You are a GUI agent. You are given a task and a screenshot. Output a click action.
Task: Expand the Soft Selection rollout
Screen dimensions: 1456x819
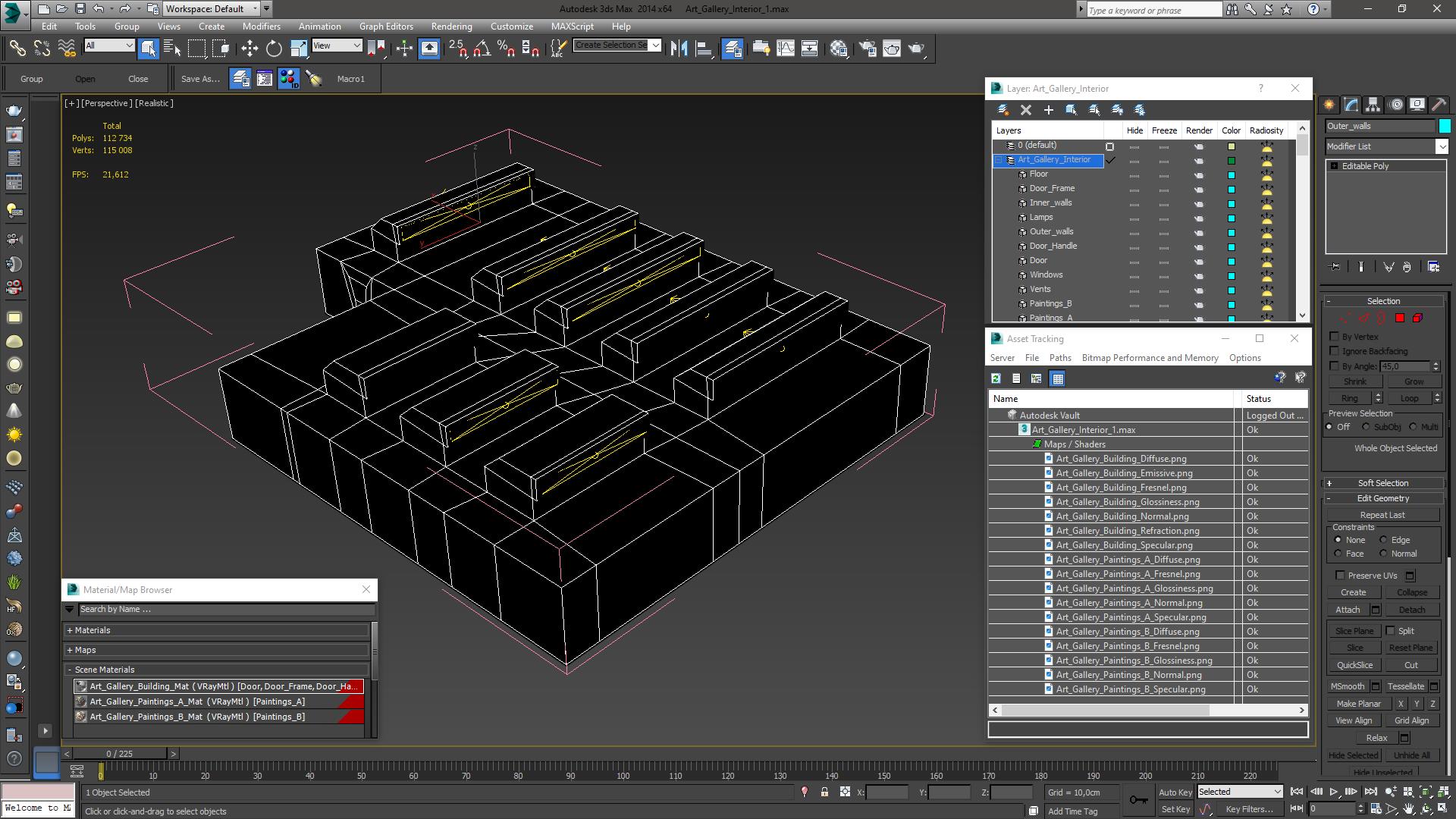coord(1383,483)
